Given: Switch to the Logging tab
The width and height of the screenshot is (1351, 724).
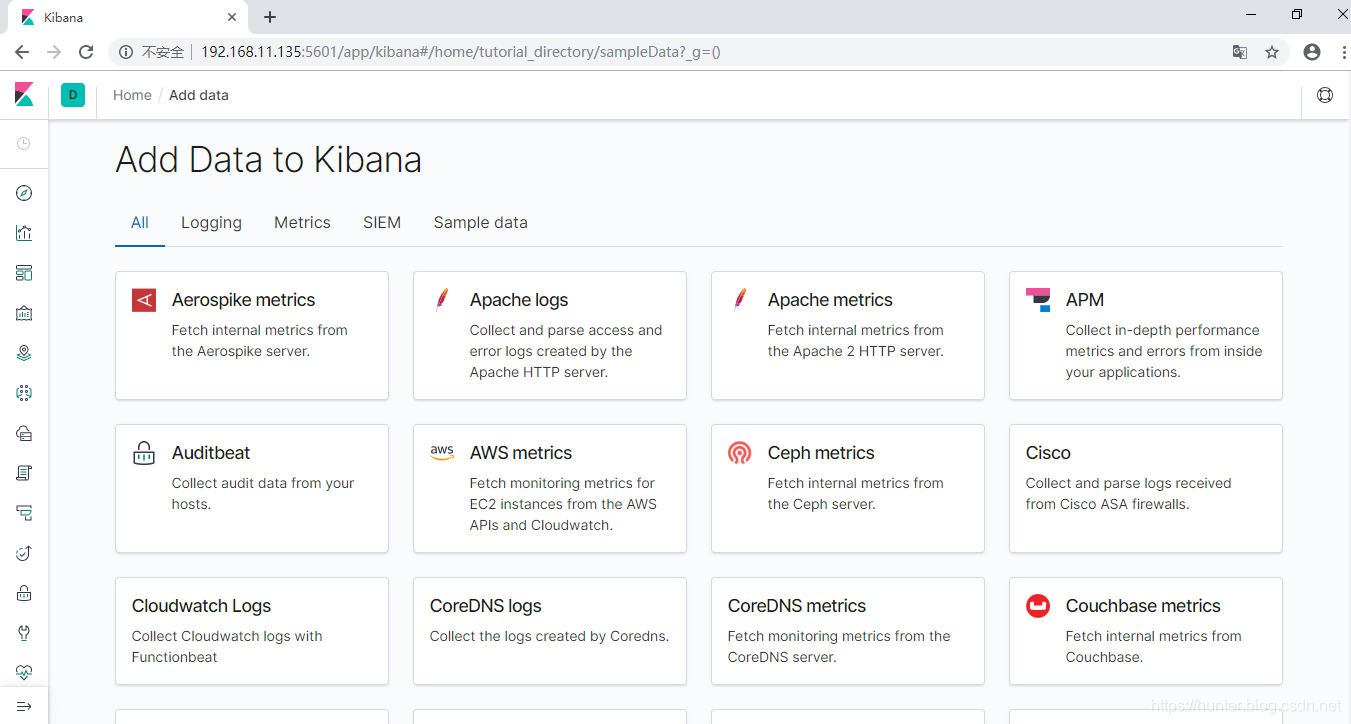Looking at the screenshot, I should click(211, 223).
